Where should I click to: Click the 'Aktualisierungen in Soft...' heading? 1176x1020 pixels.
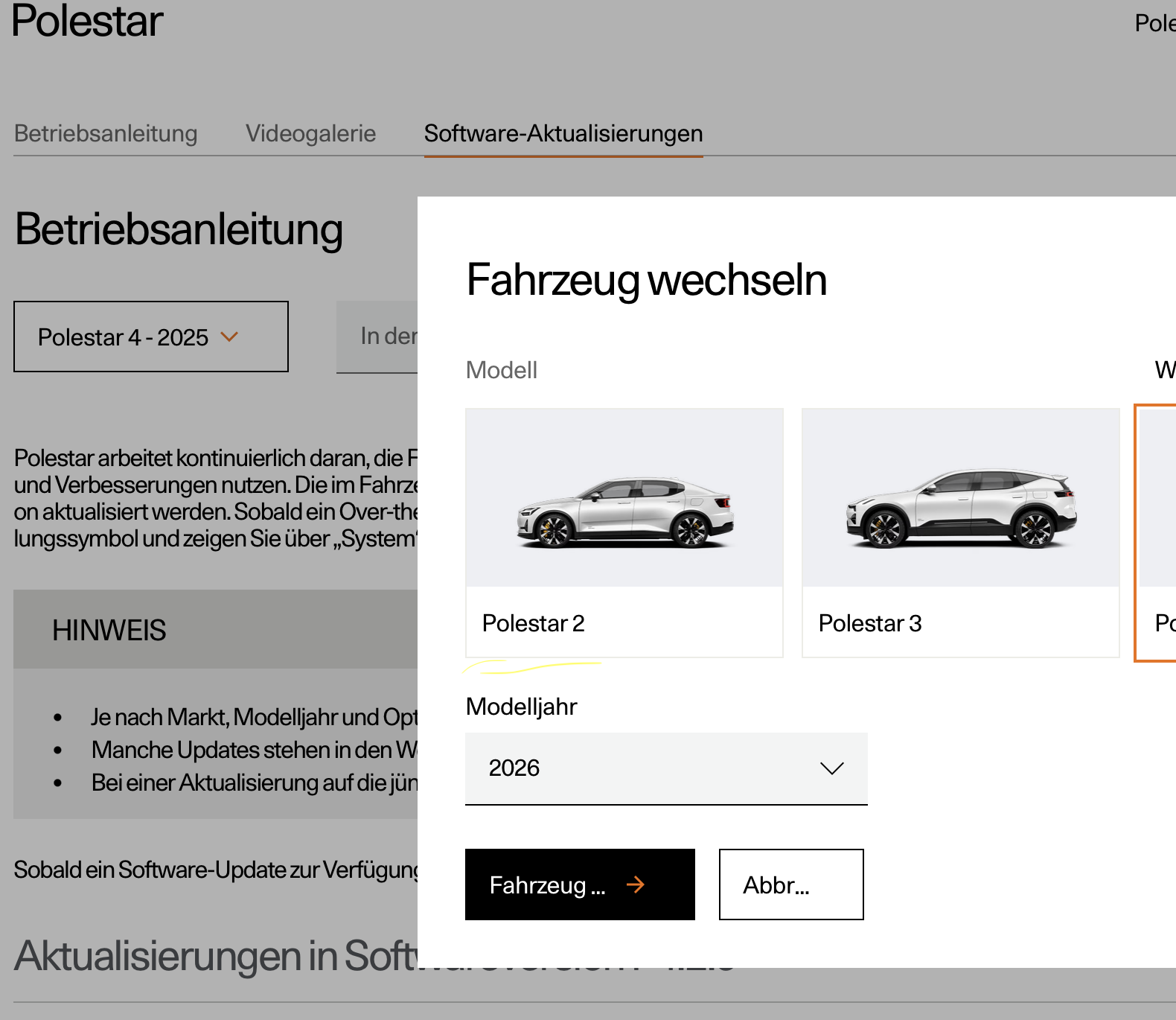click(x=216, y=956)
